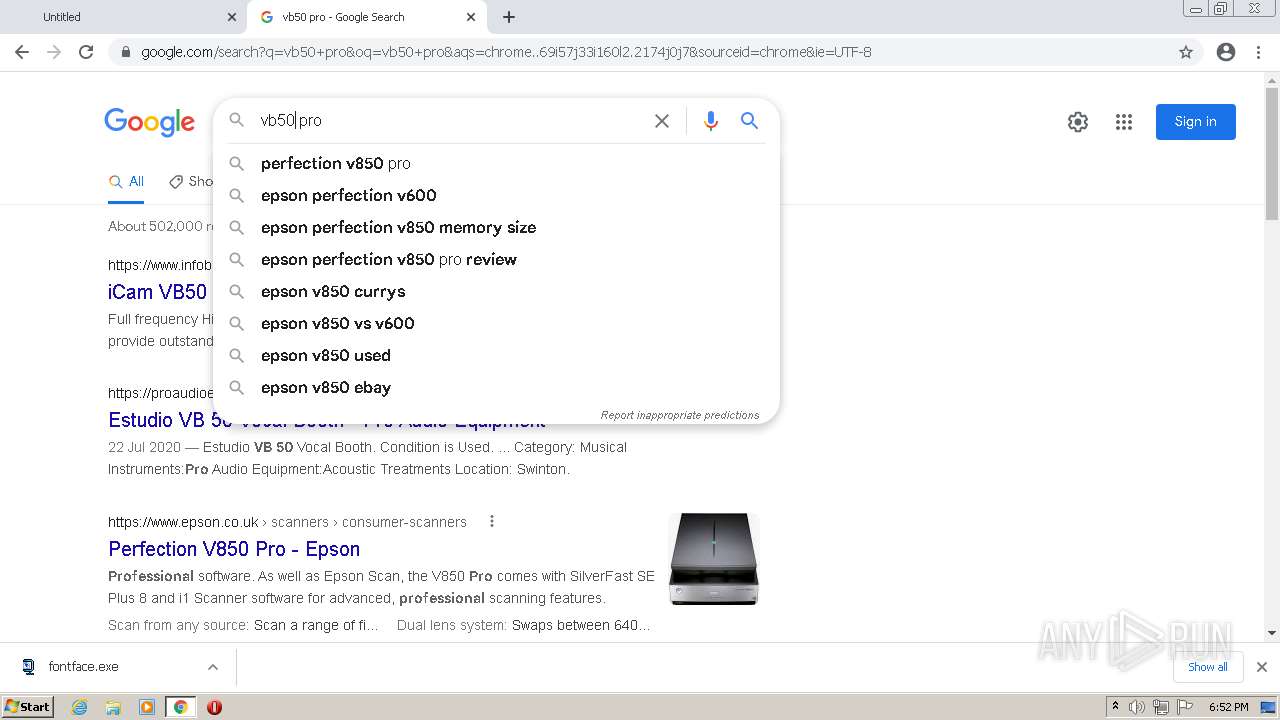Screen dimensions: 1280x720
Task: Open a new tab with the plus button
Action: (x=509, y=17)
